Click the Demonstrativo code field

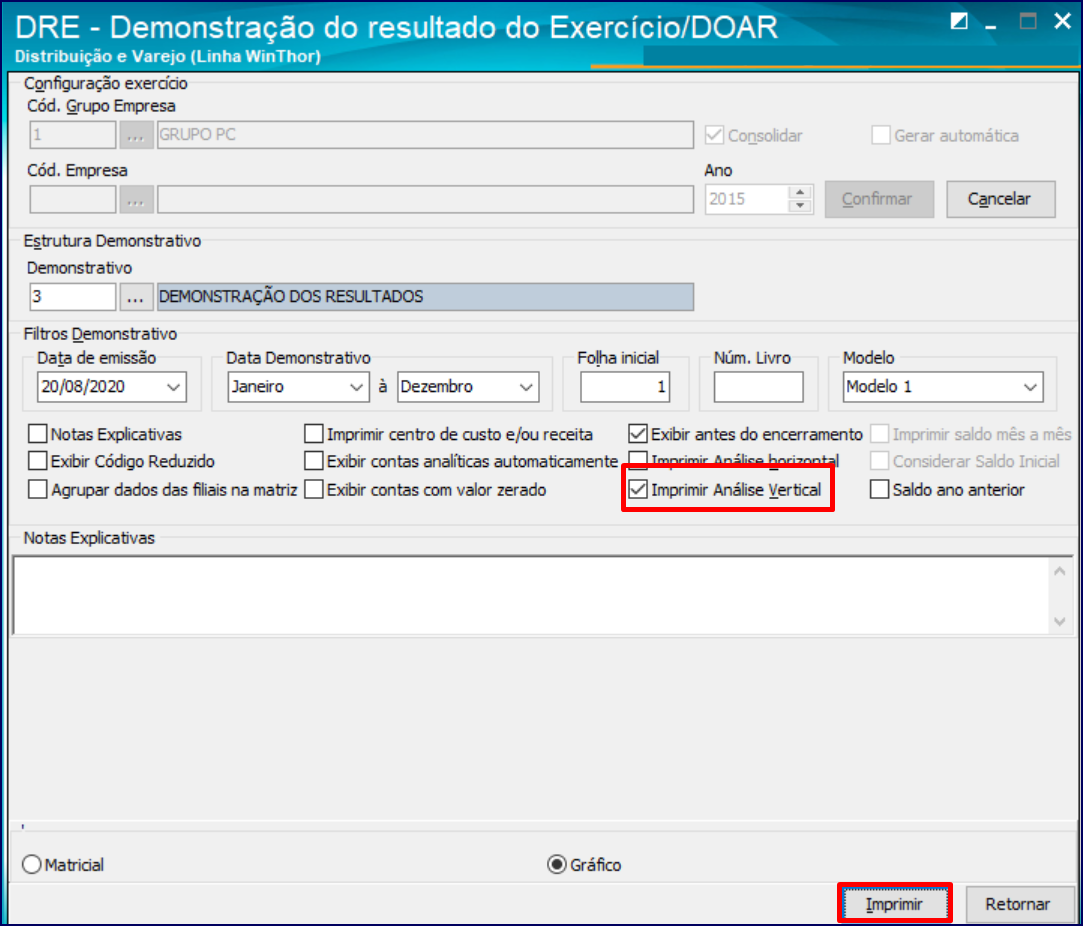pos(73,297)
